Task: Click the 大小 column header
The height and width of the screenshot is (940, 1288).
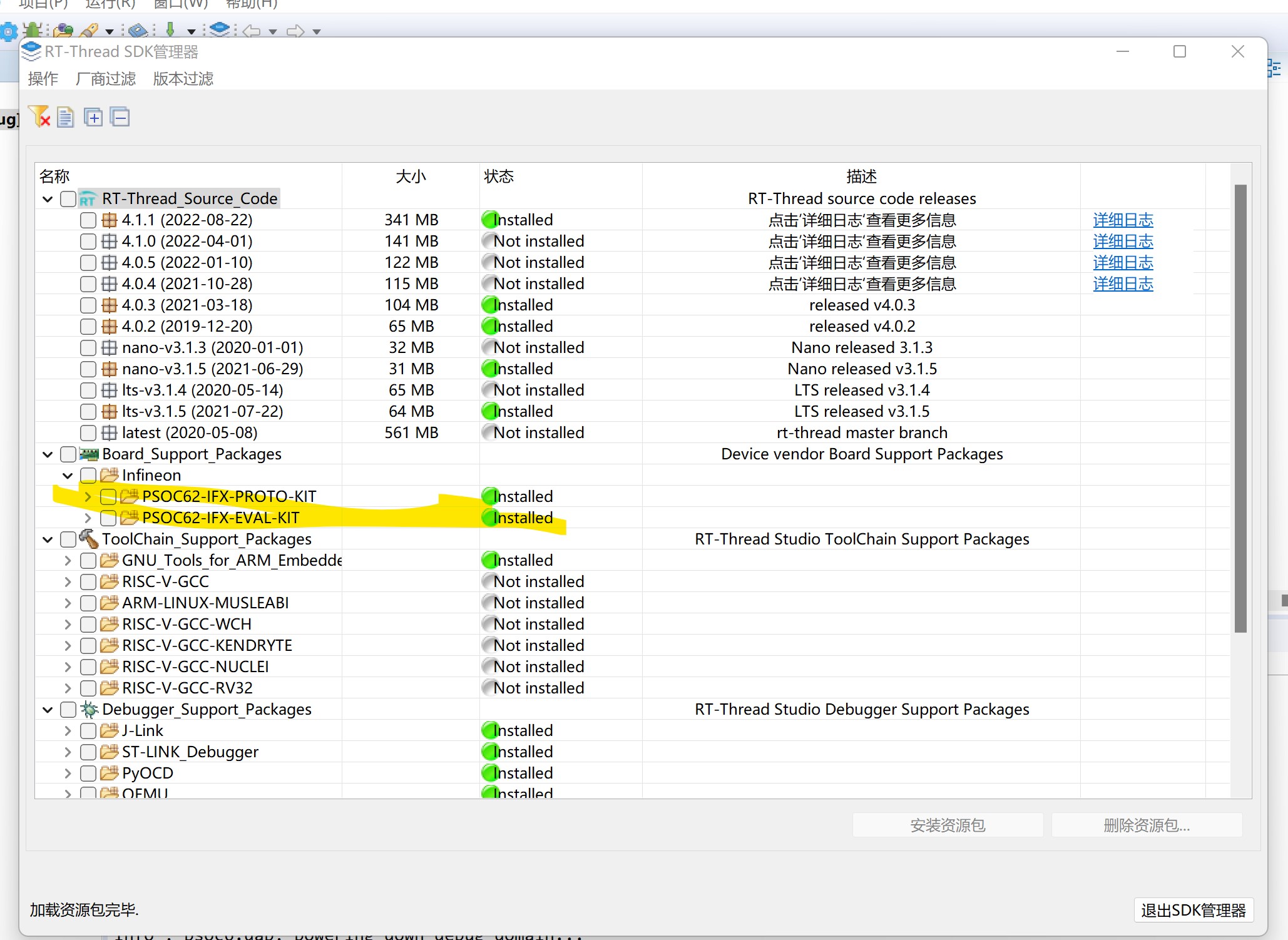Action: click(411, 176)
